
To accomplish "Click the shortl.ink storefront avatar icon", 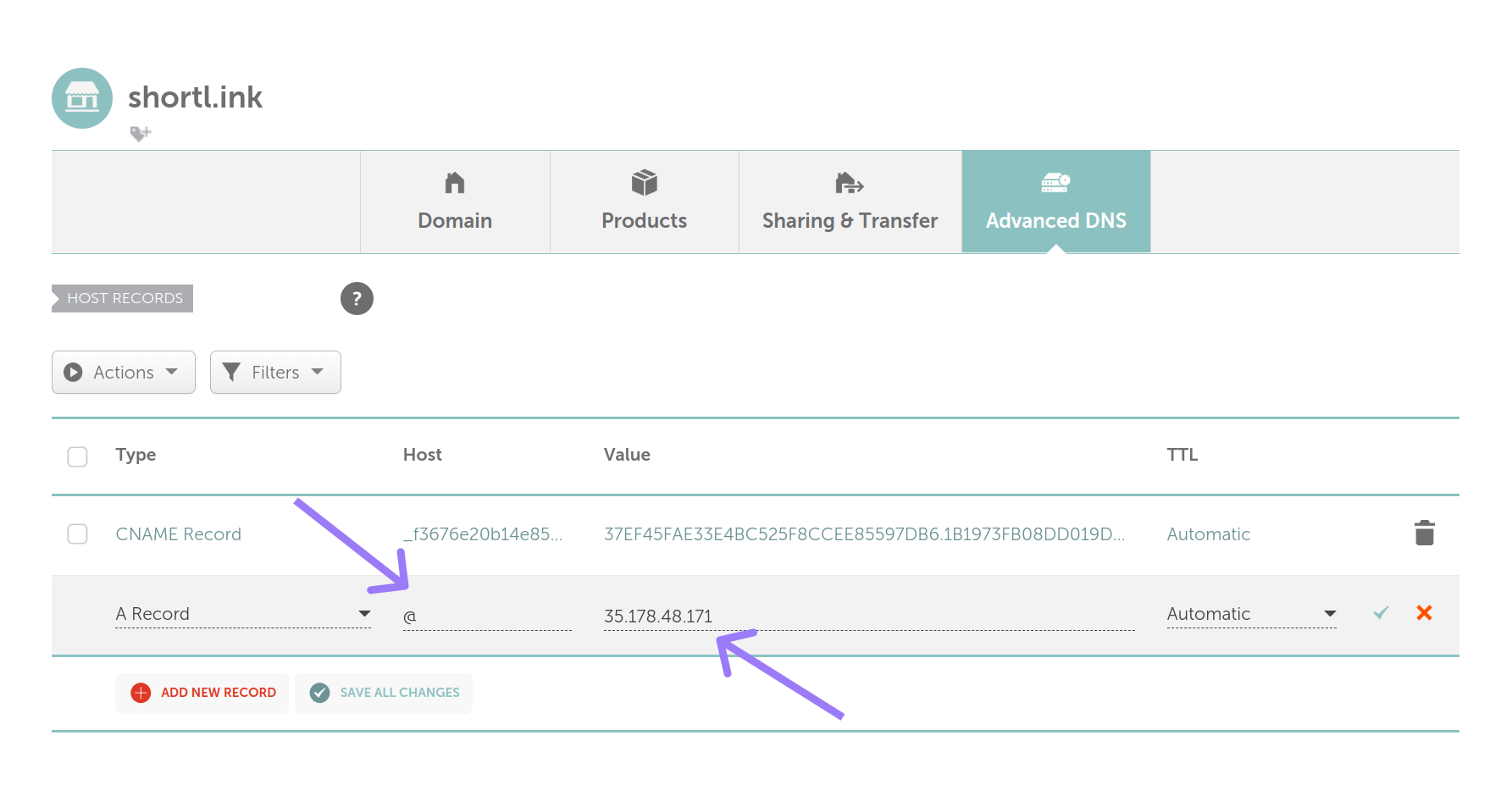I will (81, 98).
